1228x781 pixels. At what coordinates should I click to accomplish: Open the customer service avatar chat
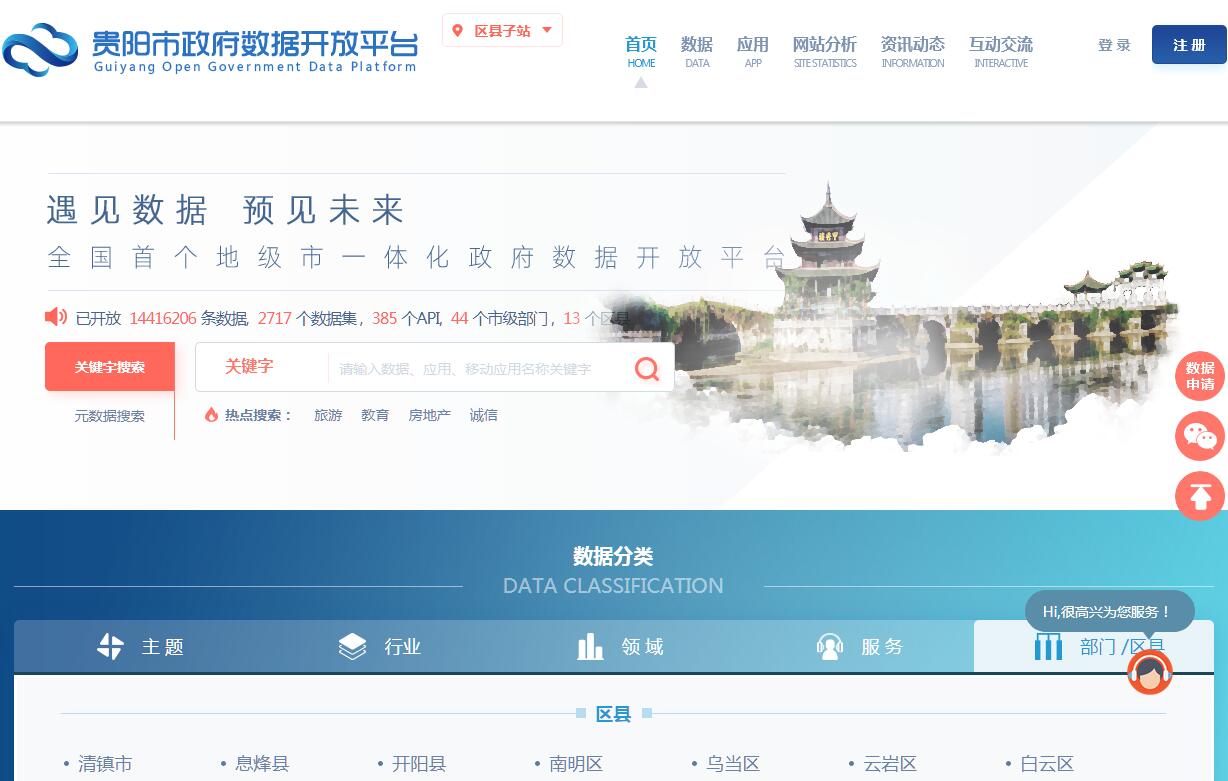(1149, 673)
